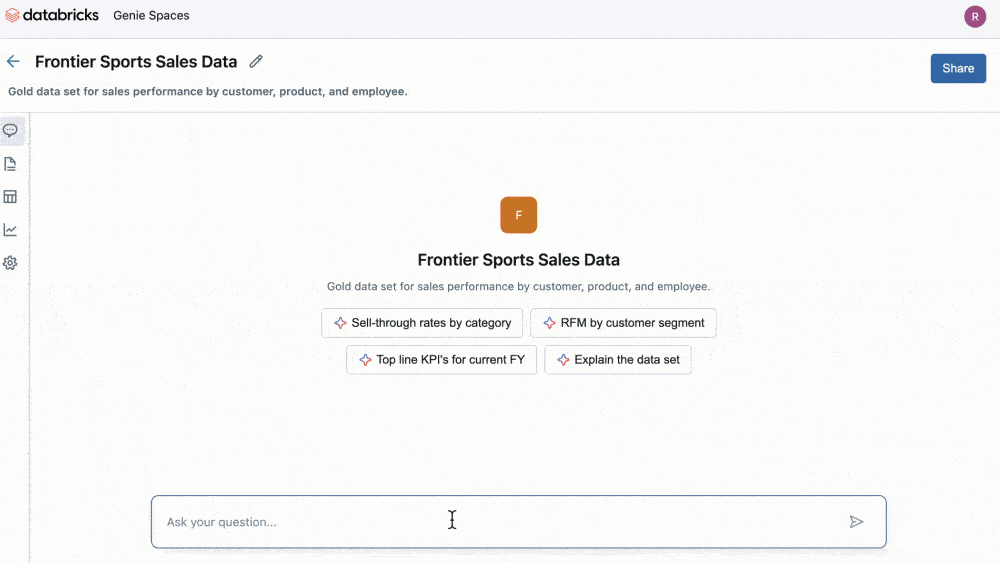Open the monitoring line chart sidebar icon
This screenshot has height=563, width=1000.
[x=11, y=230]
